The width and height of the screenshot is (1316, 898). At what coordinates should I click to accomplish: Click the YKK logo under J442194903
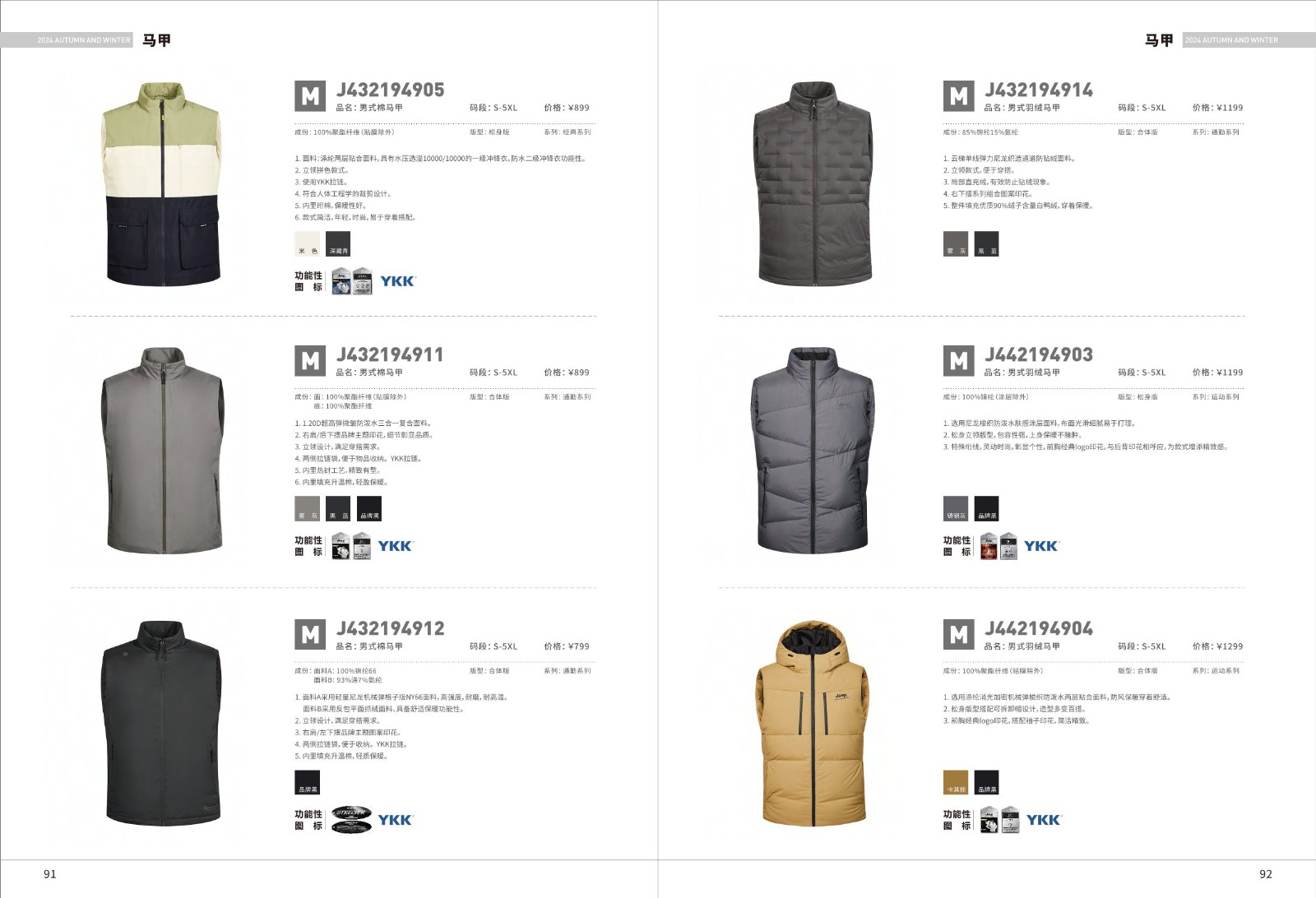(1042, 546)
